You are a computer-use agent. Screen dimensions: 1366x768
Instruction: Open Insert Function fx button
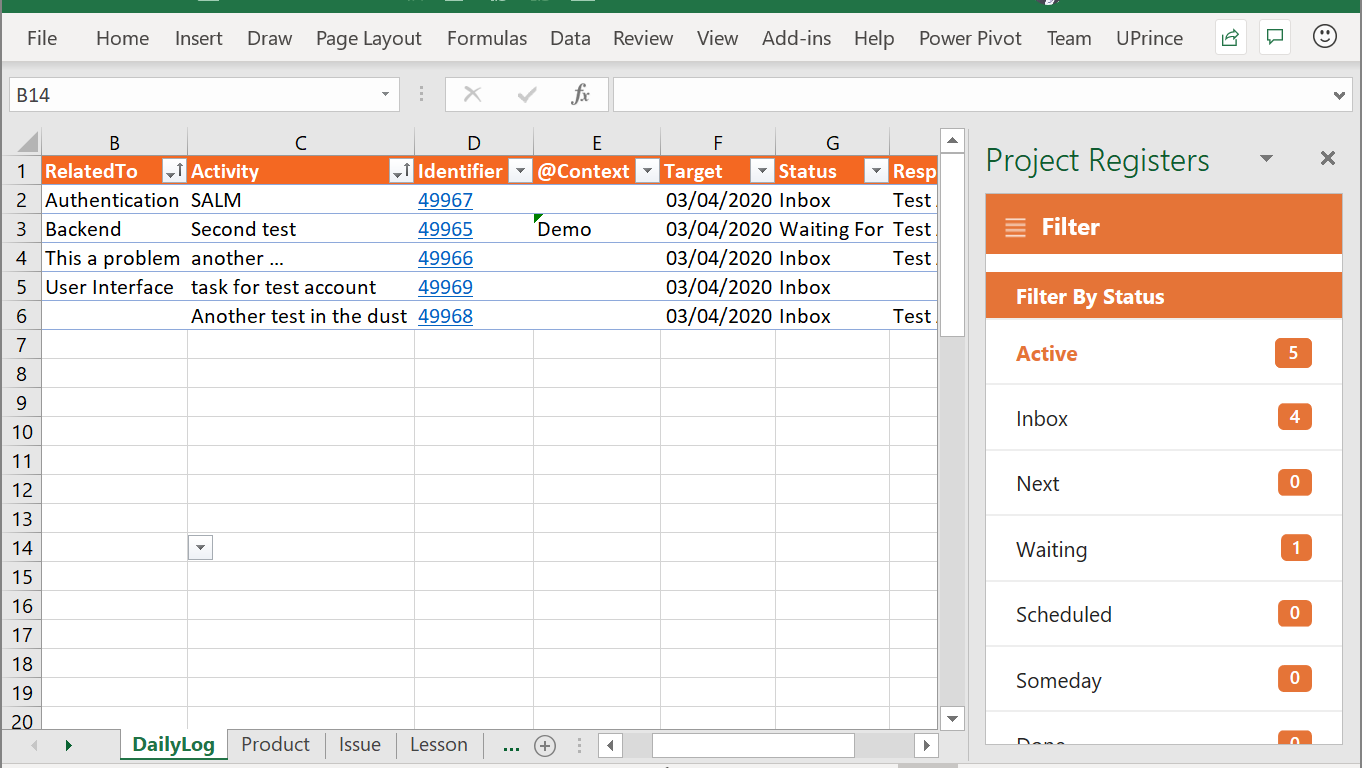coord(580,95)
